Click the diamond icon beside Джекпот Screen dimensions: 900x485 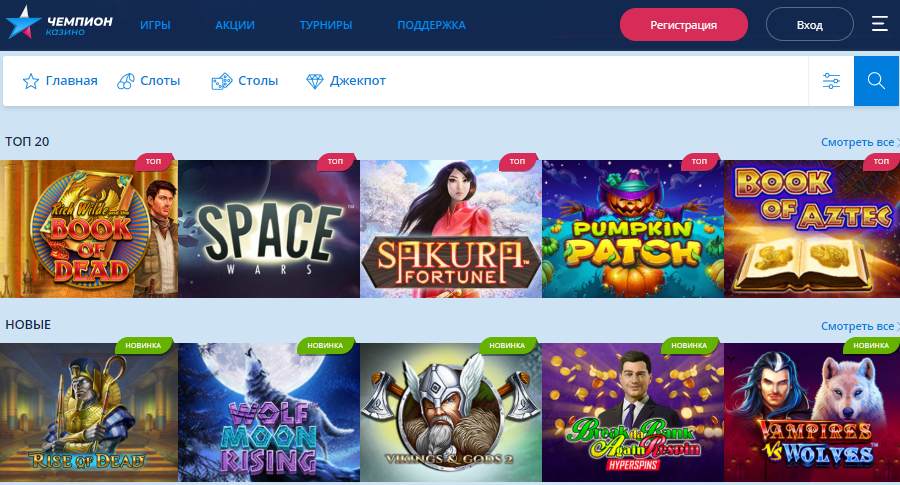click(315, 81)
